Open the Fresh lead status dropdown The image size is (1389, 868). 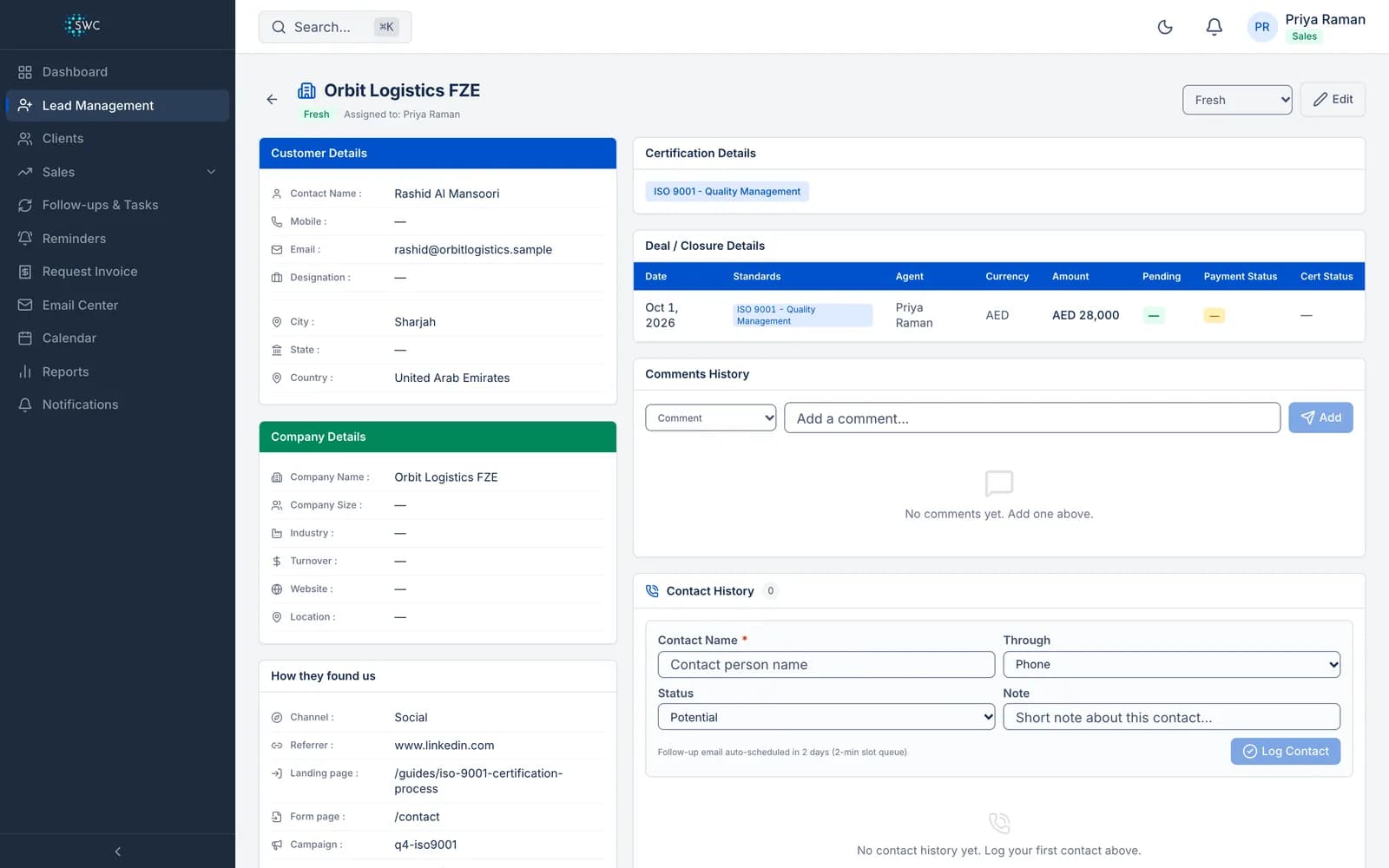point(1237,100)
